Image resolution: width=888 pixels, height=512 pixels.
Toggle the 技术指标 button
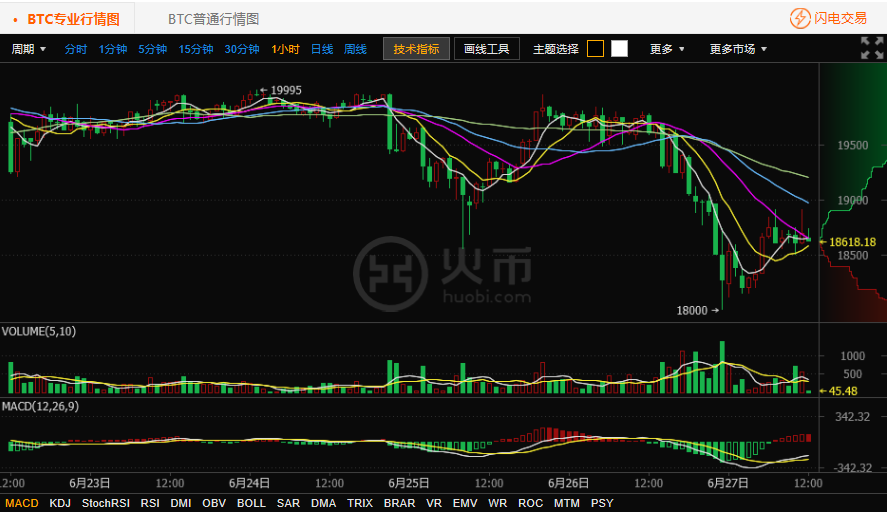(416, 49)
